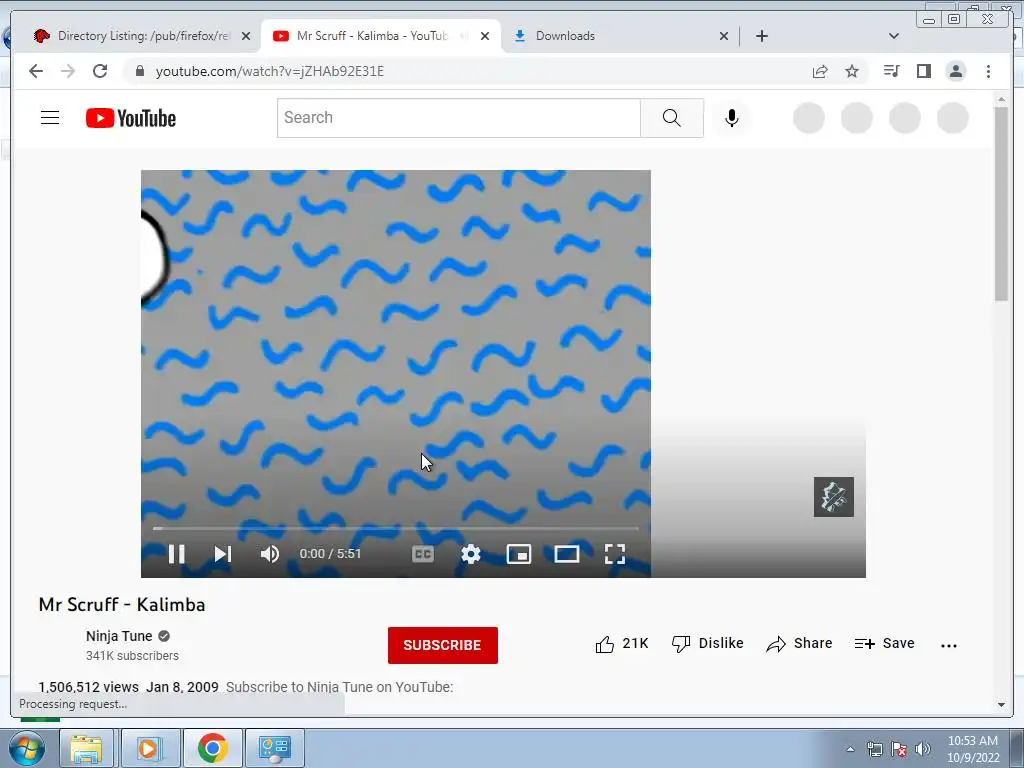The image size is (1024, 768).
Task: Click the video progress bar
Action: (396, 528)
